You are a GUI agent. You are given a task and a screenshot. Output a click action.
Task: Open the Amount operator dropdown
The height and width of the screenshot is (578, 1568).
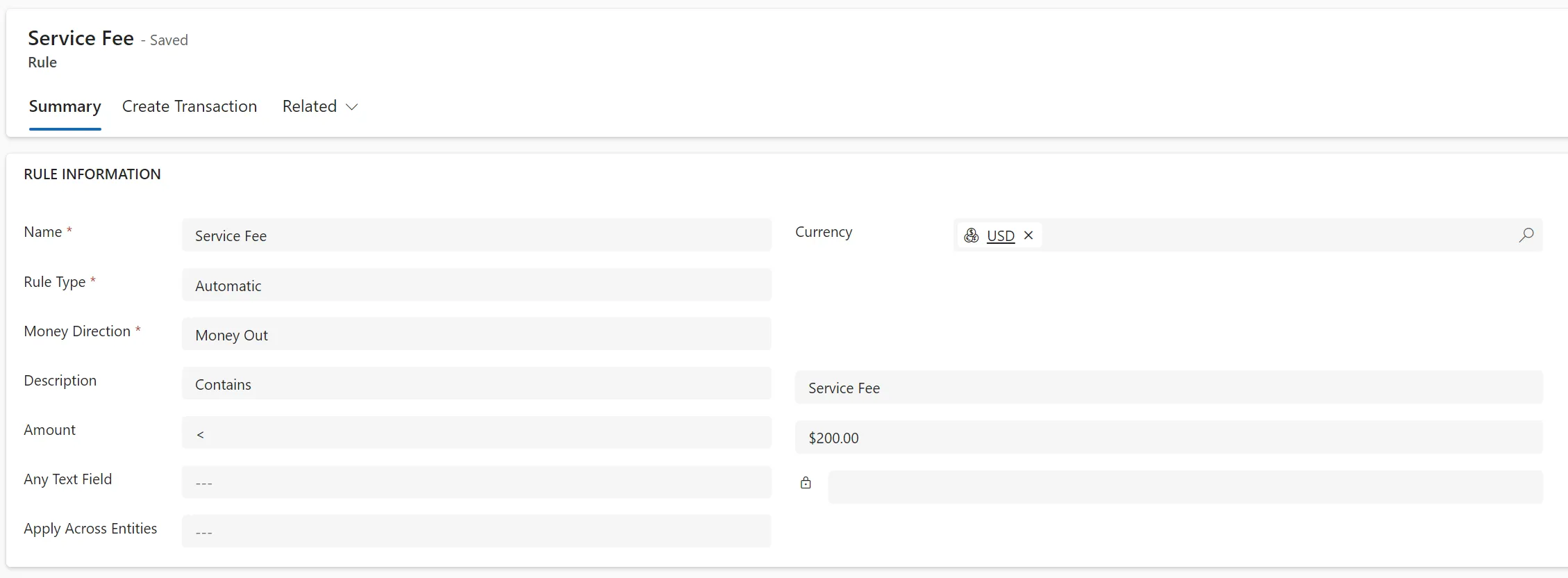click(x=476, y=433)
